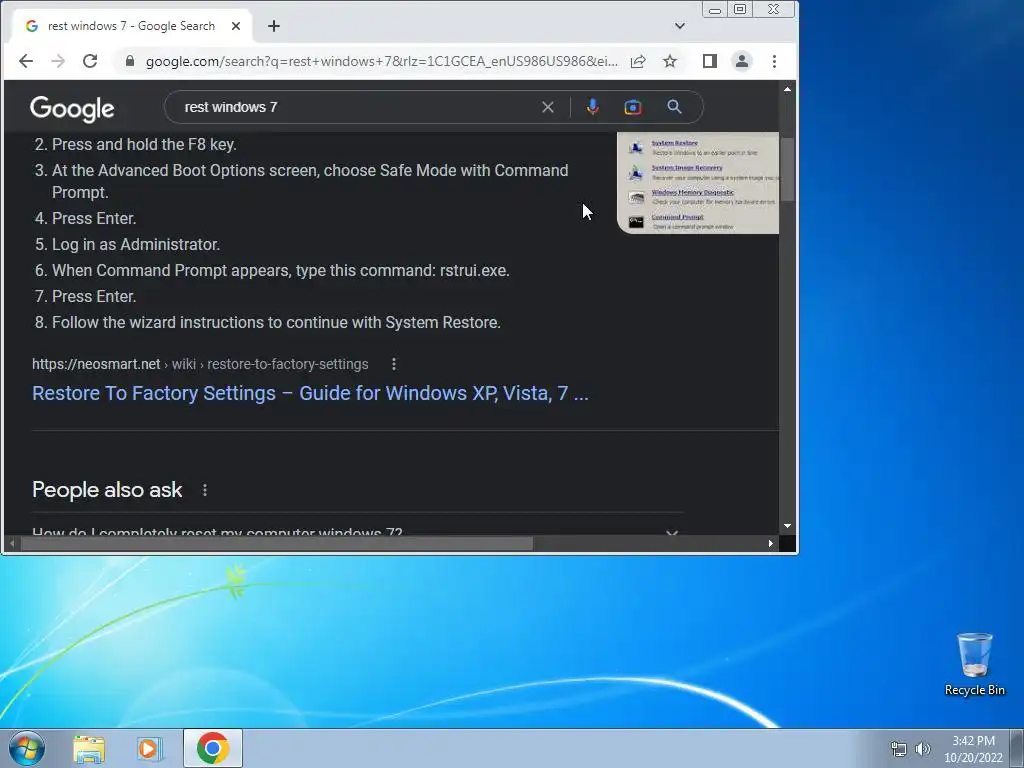
Task: Click the browser forward arrow
Action: click(x=58, y=61)
